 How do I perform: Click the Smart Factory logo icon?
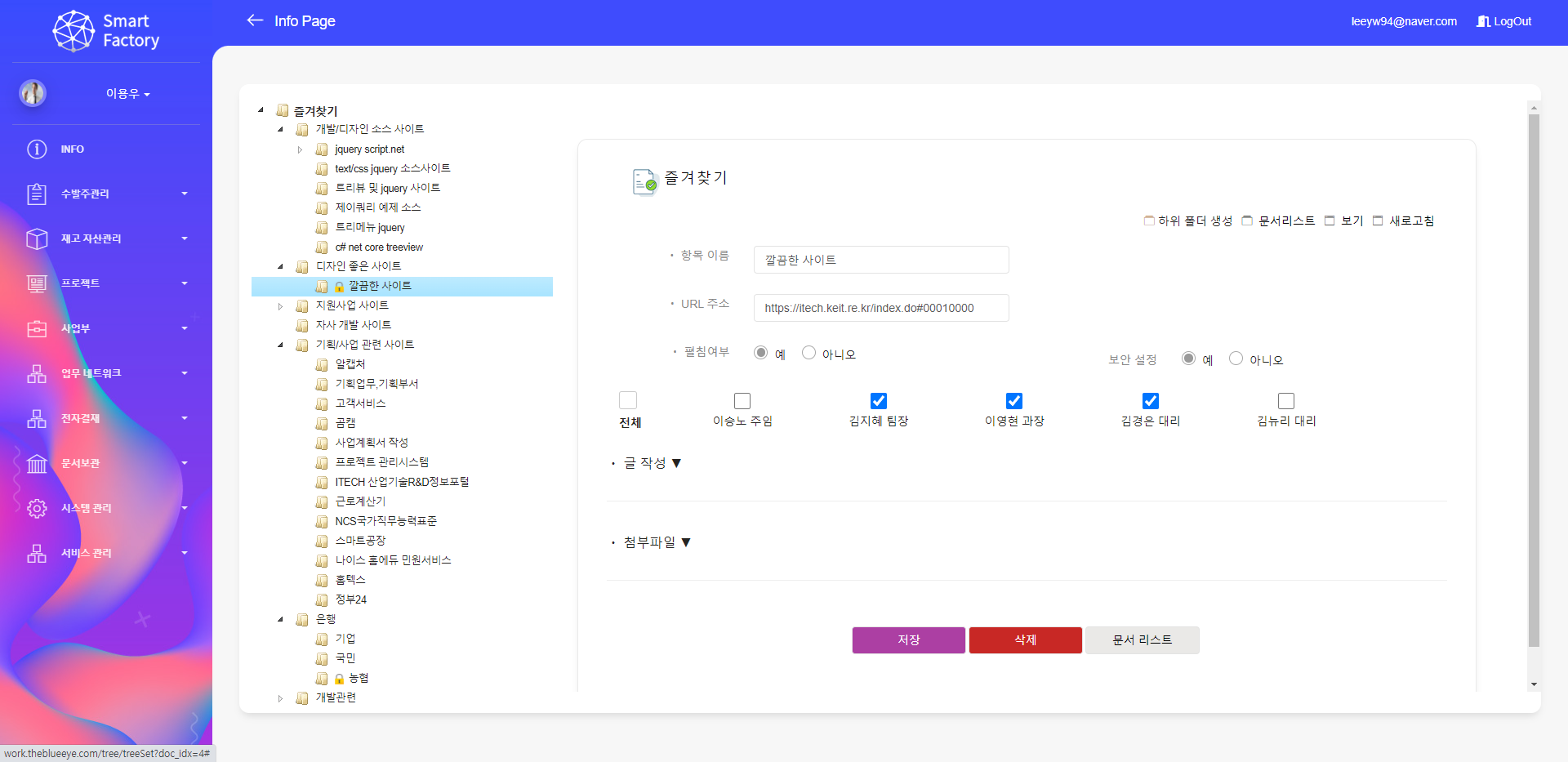point(73,31)
